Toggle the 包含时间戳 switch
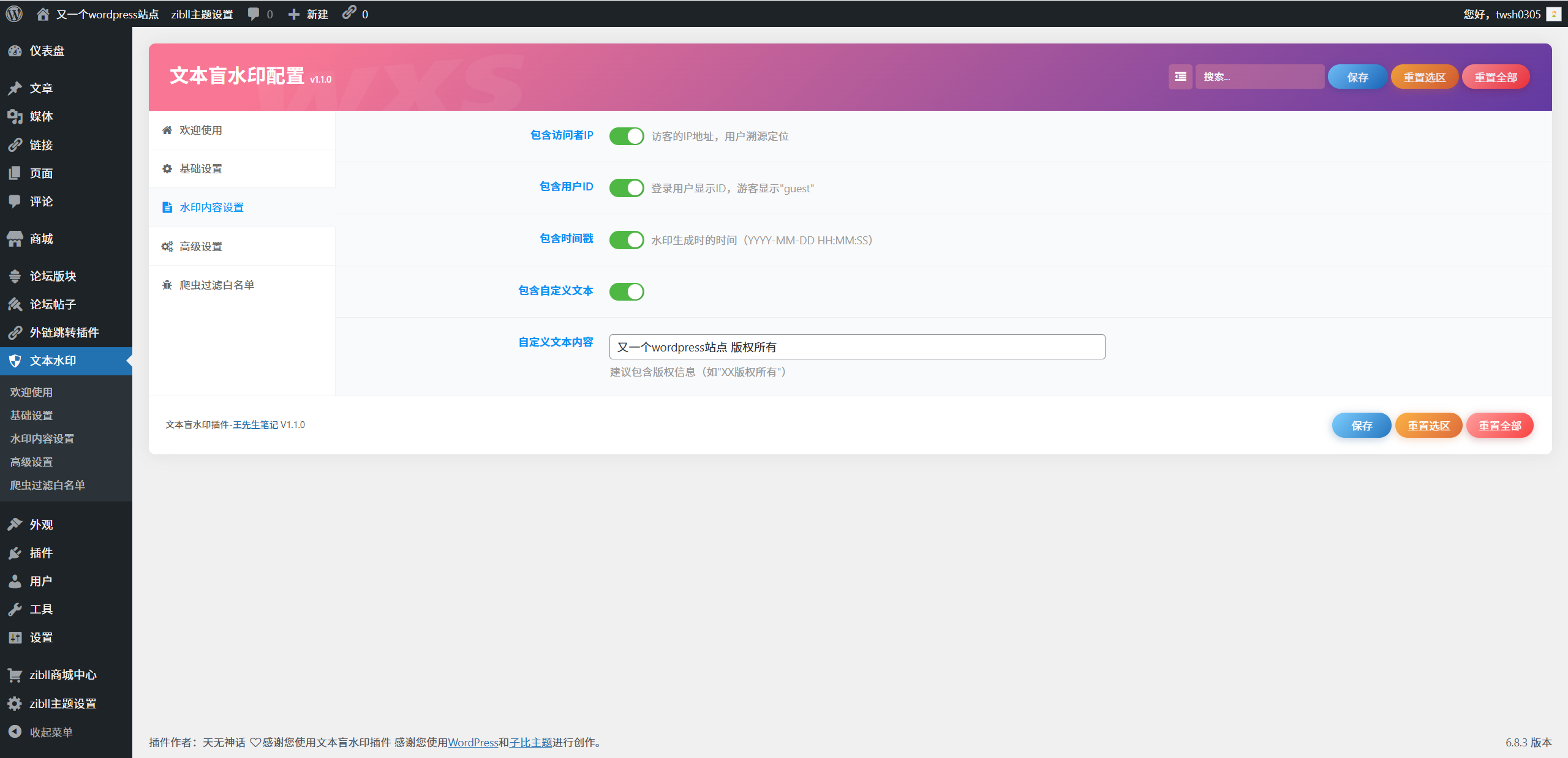 click(x=626, y=240)
